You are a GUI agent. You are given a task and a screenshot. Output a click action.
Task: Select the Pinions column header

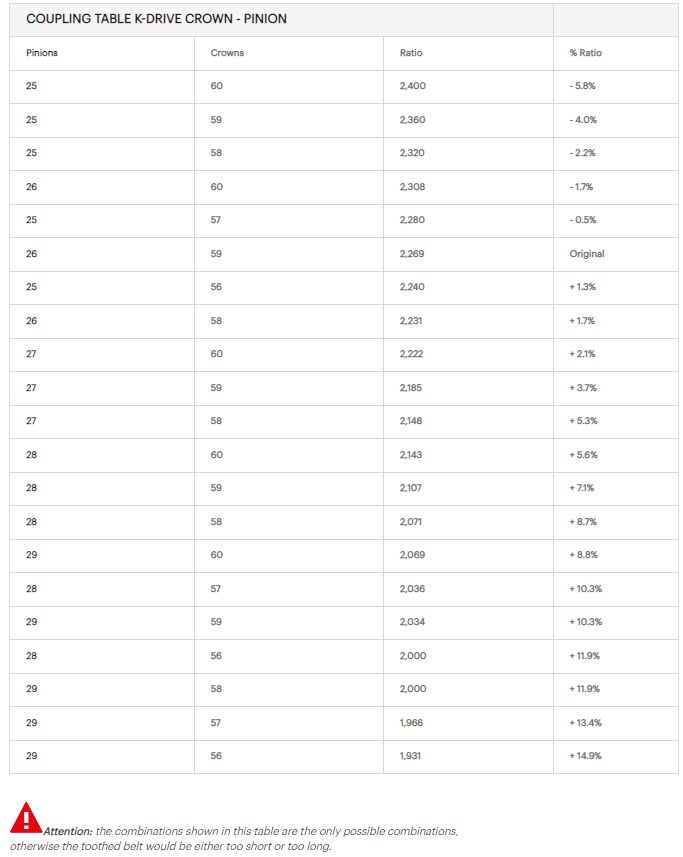pyautogui.click(x=42, y=53)
